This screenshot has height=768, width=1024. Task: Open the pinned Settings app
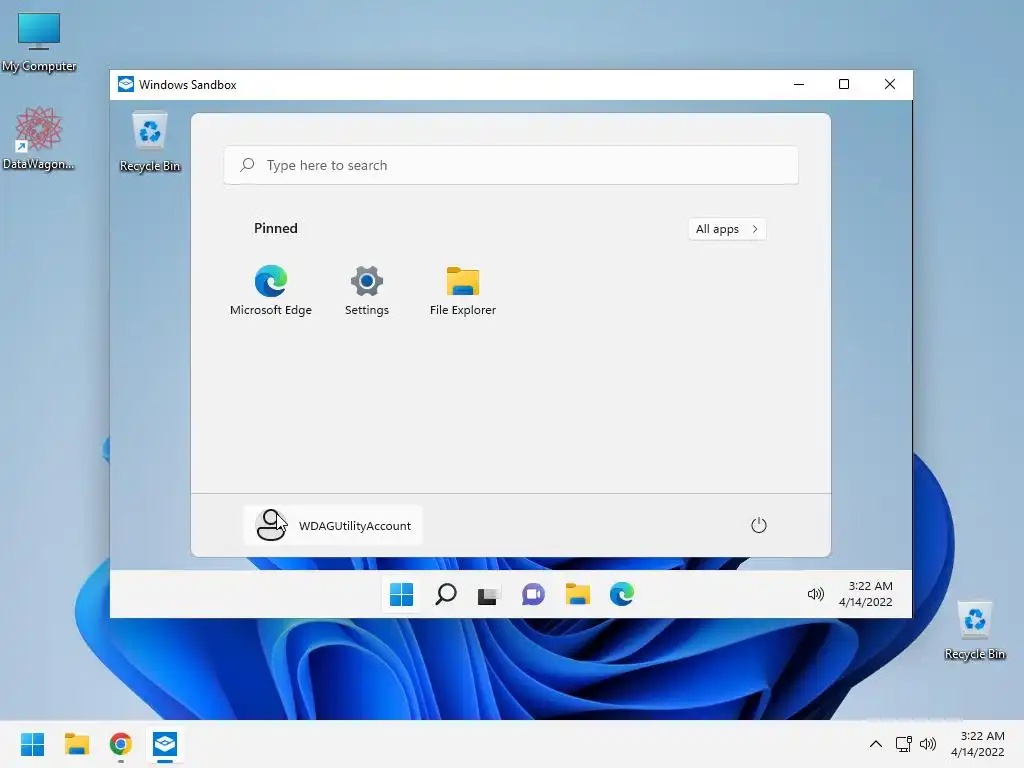click(366, 291)
